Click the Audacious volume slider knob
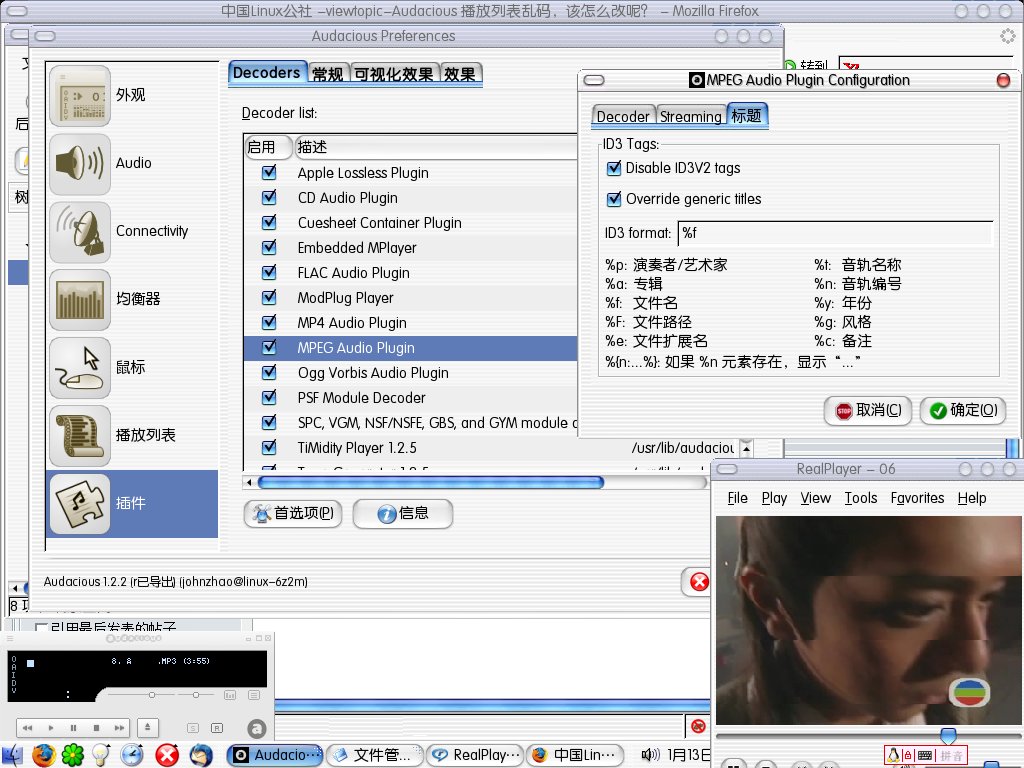Screen dimensions: 1024x768 (x=152, y=695)
